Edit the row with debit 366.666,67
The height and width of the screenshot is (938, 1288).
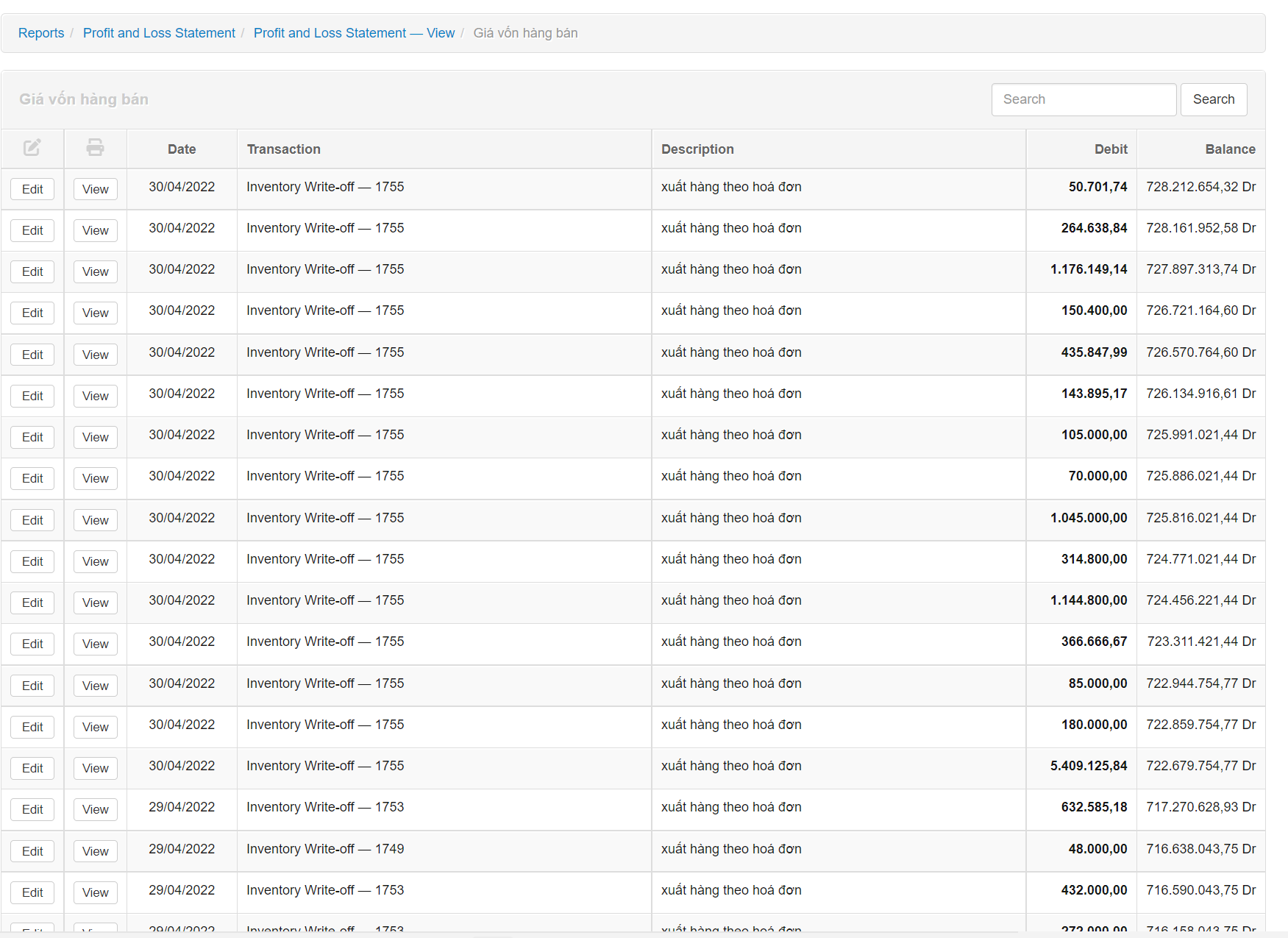coord(32,644)
